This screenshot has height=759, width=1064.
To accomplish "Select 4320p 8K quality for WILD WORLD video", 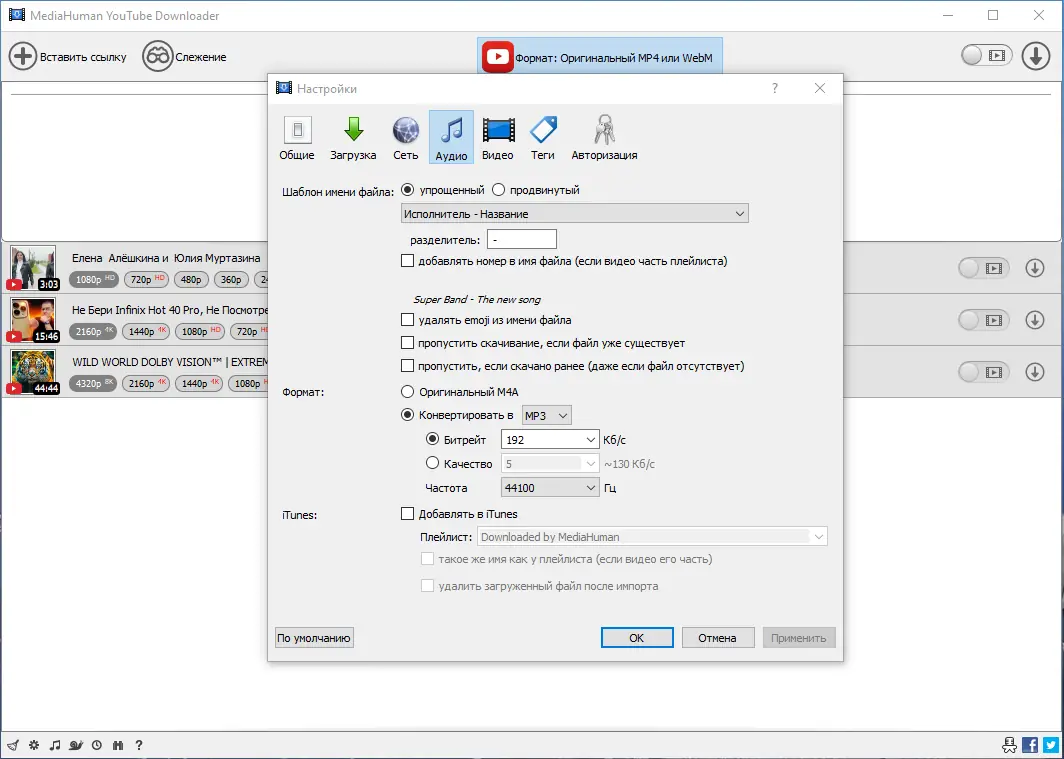I will pyautogui.click(x=94, y=383).
